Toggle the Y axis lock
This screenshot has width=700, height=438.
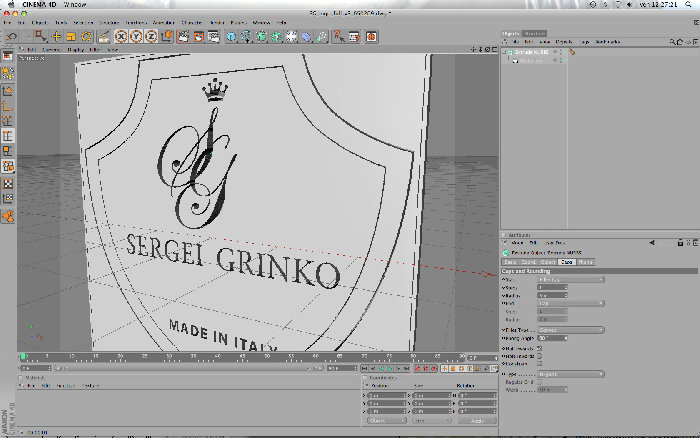coord(136,37)
